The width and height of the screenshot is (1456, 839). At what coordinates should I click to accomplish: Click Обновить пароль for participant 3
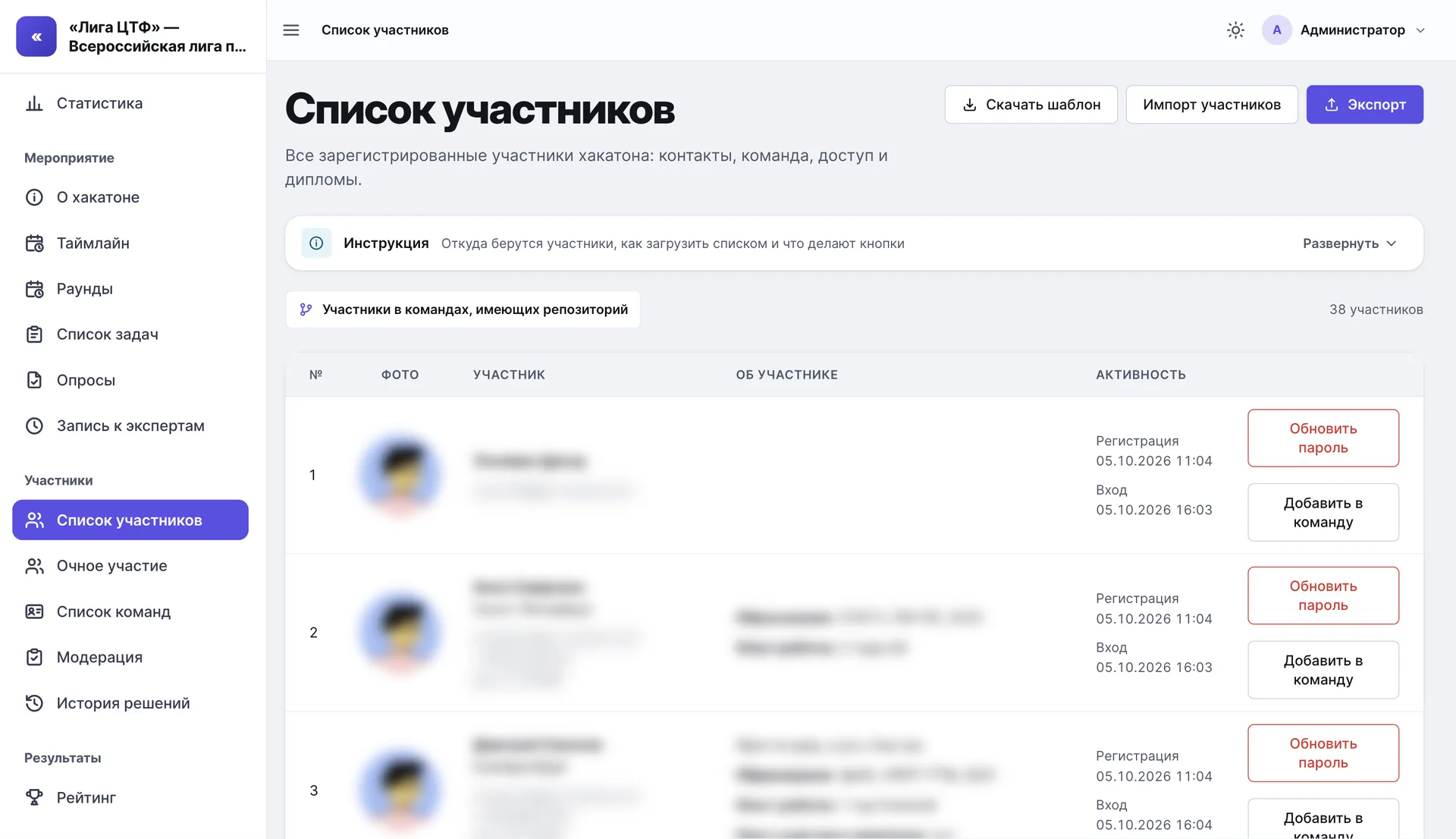[1323, 753]
